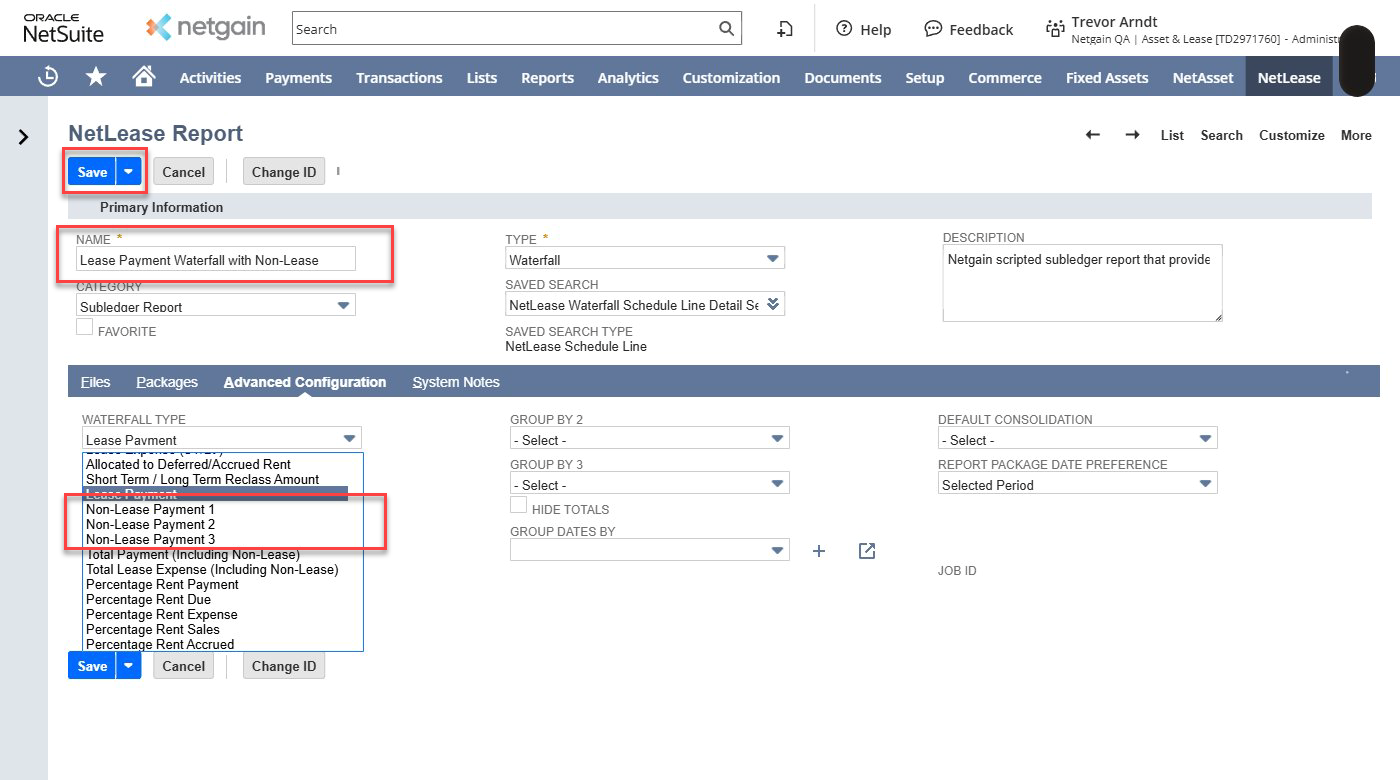Switch to the System Notes tab
This screenshot has width=1400, height=780.
click(455, 382)
